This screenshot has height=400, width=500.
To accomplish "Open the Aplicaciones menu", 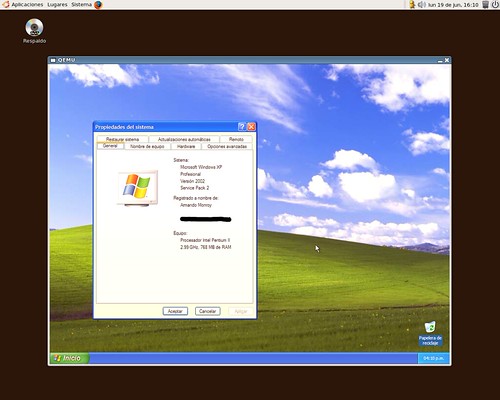I will 27,5.
